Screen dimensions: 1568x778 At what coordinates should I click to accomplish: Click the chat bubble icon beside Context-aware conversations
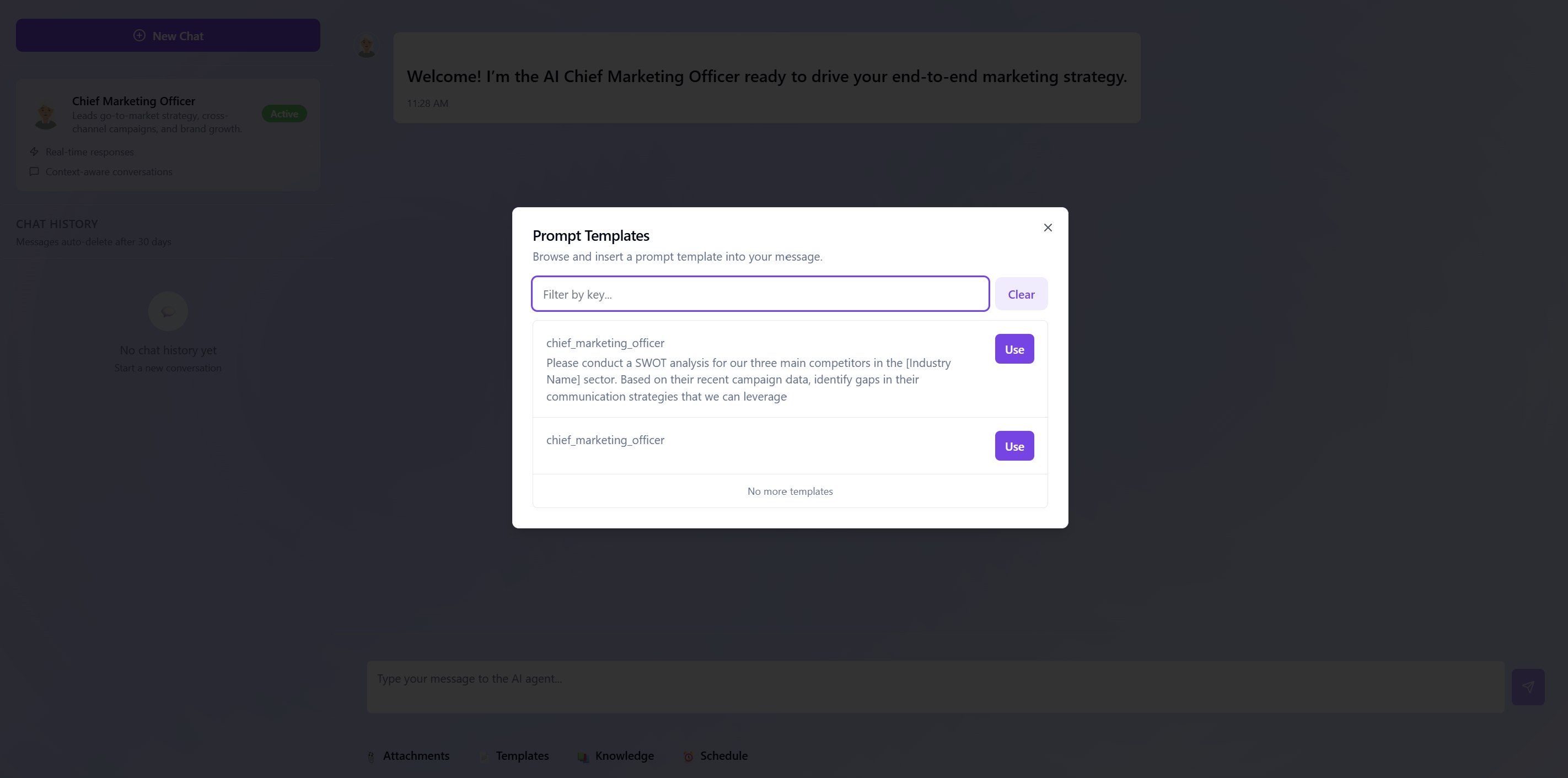pos(34,172)
